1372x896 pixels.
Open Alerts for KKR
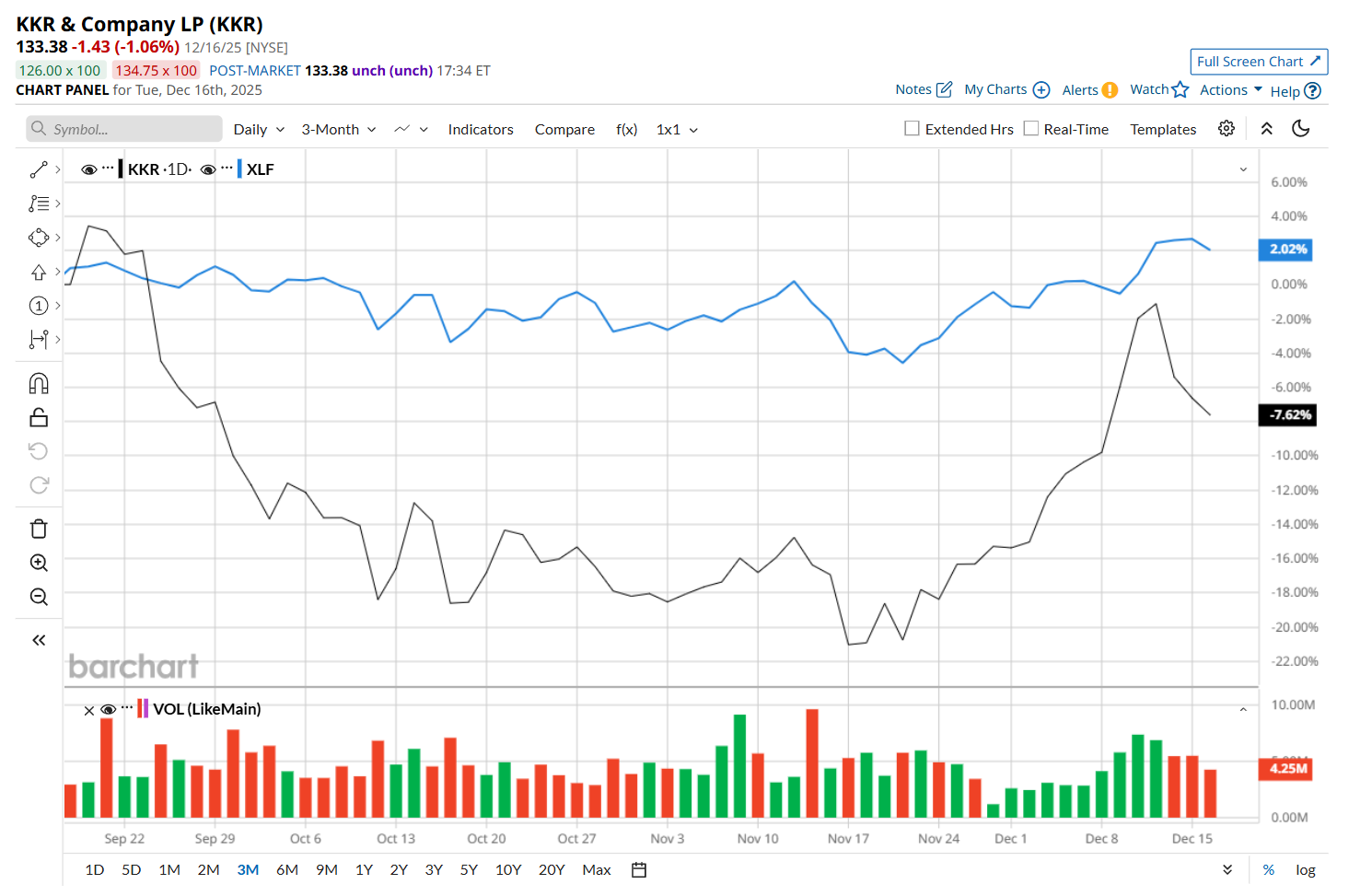1089,90
